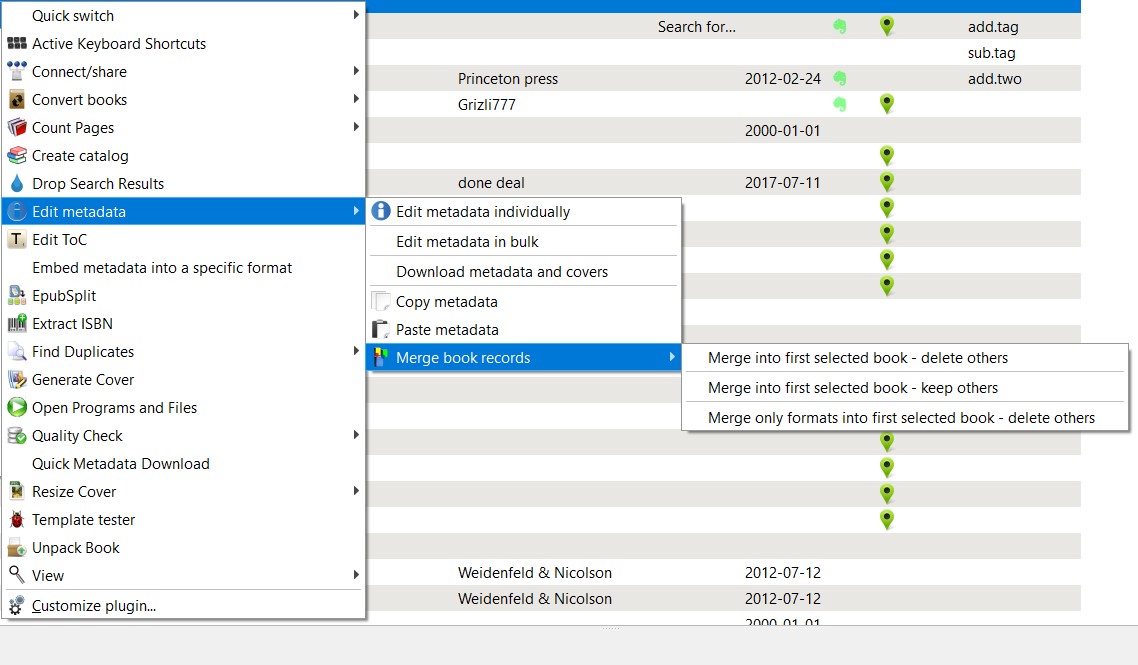1138x665 pixels.
Task: Expand the Quick switch submenu arrow
Action: coord(356,16)
